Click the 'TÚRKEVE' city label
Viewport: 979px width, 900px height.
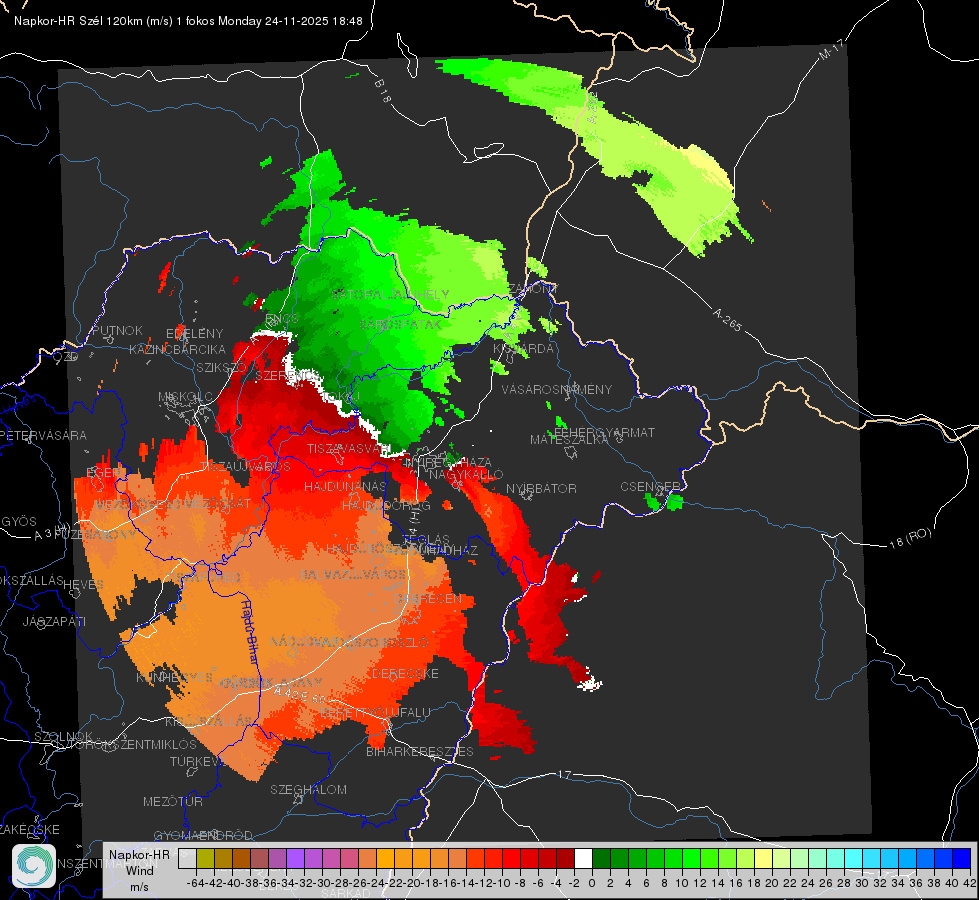point(197,761)
